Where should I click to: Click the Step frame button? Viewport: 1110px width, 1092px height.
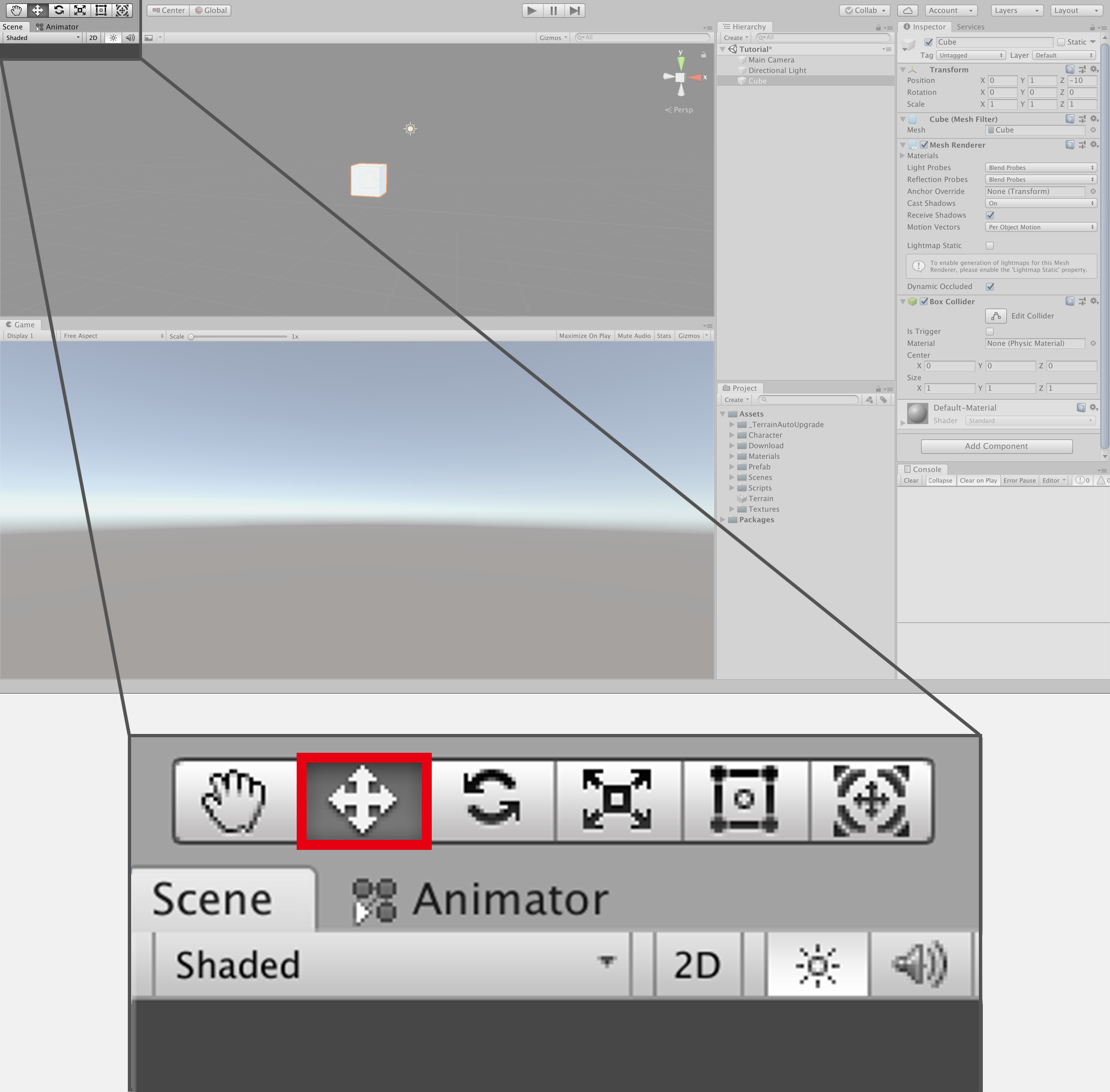pyautogui.click(x=574, y=10)
